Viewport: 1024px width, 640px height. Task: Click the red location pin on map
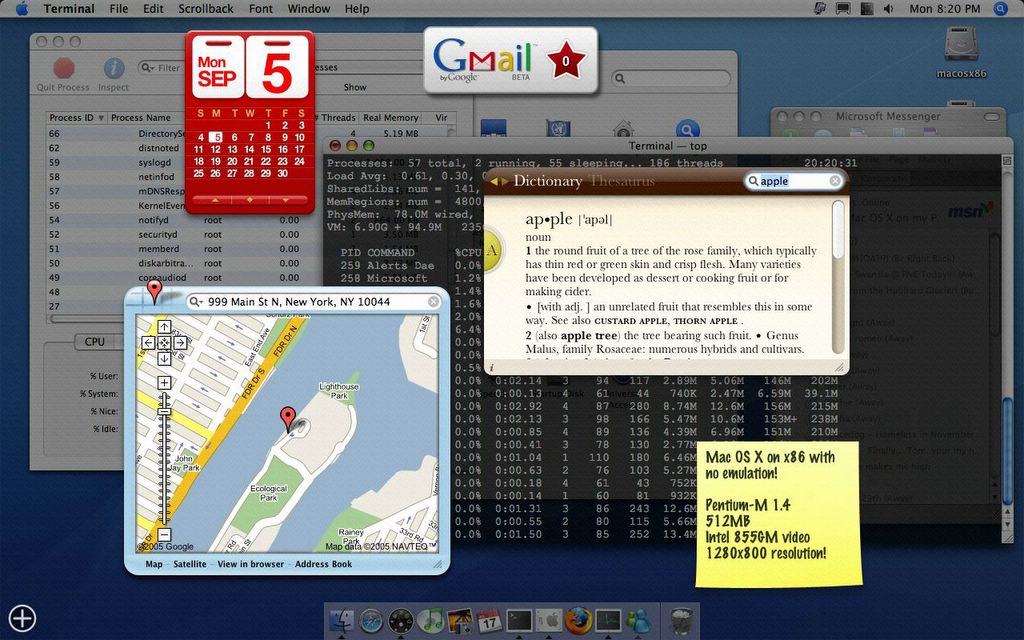pos(287,418)
